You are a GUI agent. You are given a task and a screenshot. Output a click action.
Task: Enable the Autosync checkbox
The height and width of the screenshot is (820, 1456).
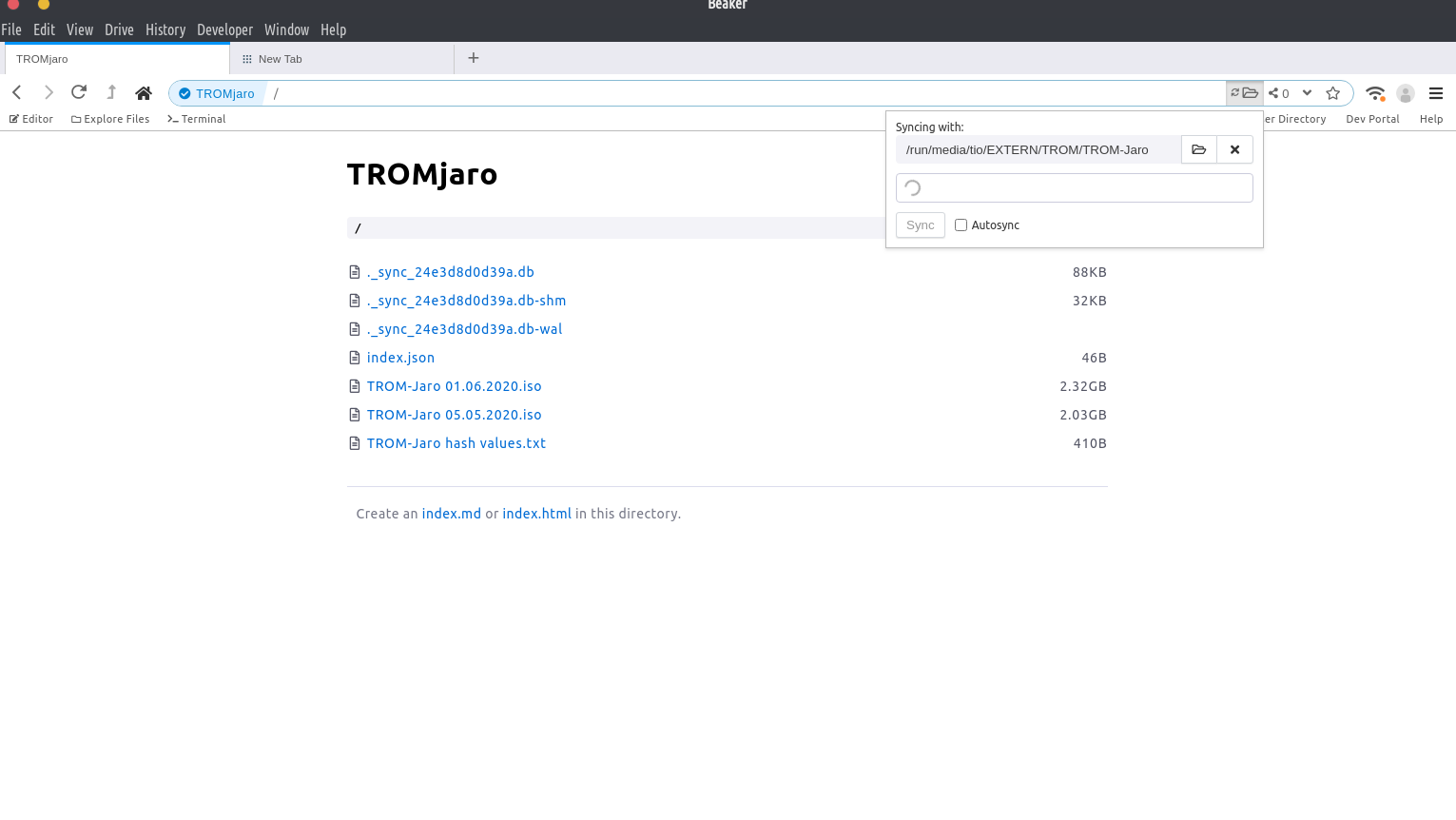[961, 225]
